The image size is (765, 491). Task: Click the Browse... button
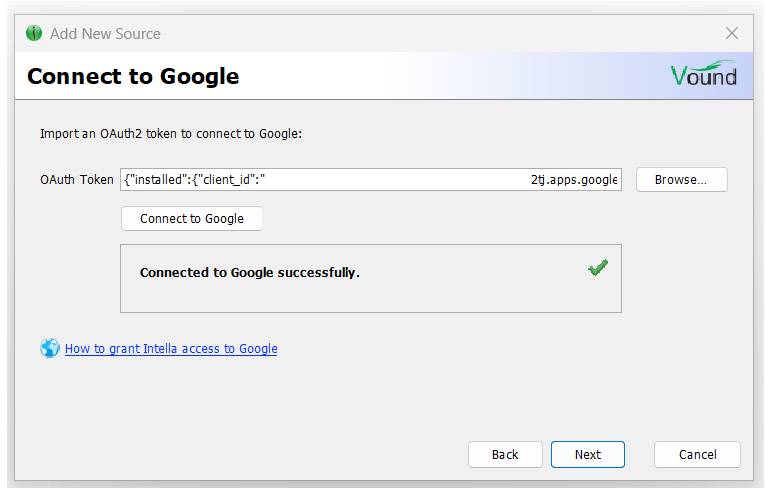click(682, 180)
